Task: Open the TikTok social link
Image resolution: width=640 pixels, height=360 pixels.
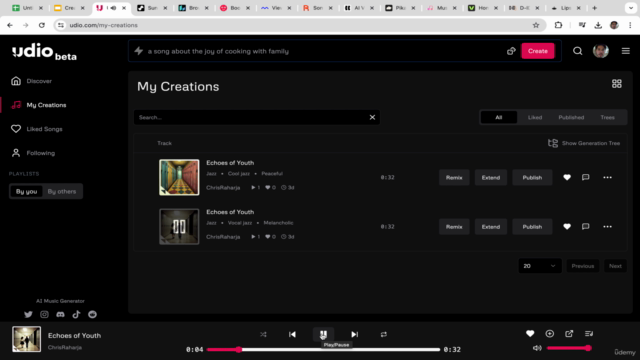Action: [76, 314]
